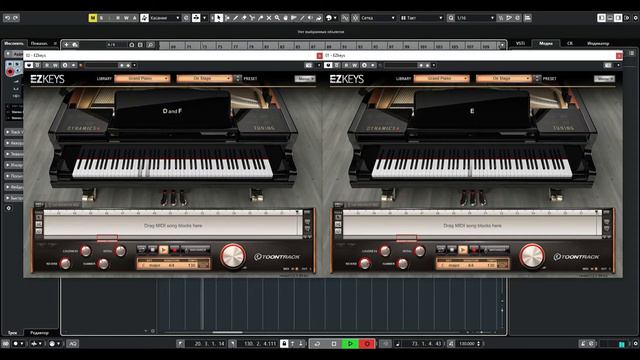Open the Menu button in right EZkeys
The width and height of the screenshot is (640, 360).
[x=604, y=79]
